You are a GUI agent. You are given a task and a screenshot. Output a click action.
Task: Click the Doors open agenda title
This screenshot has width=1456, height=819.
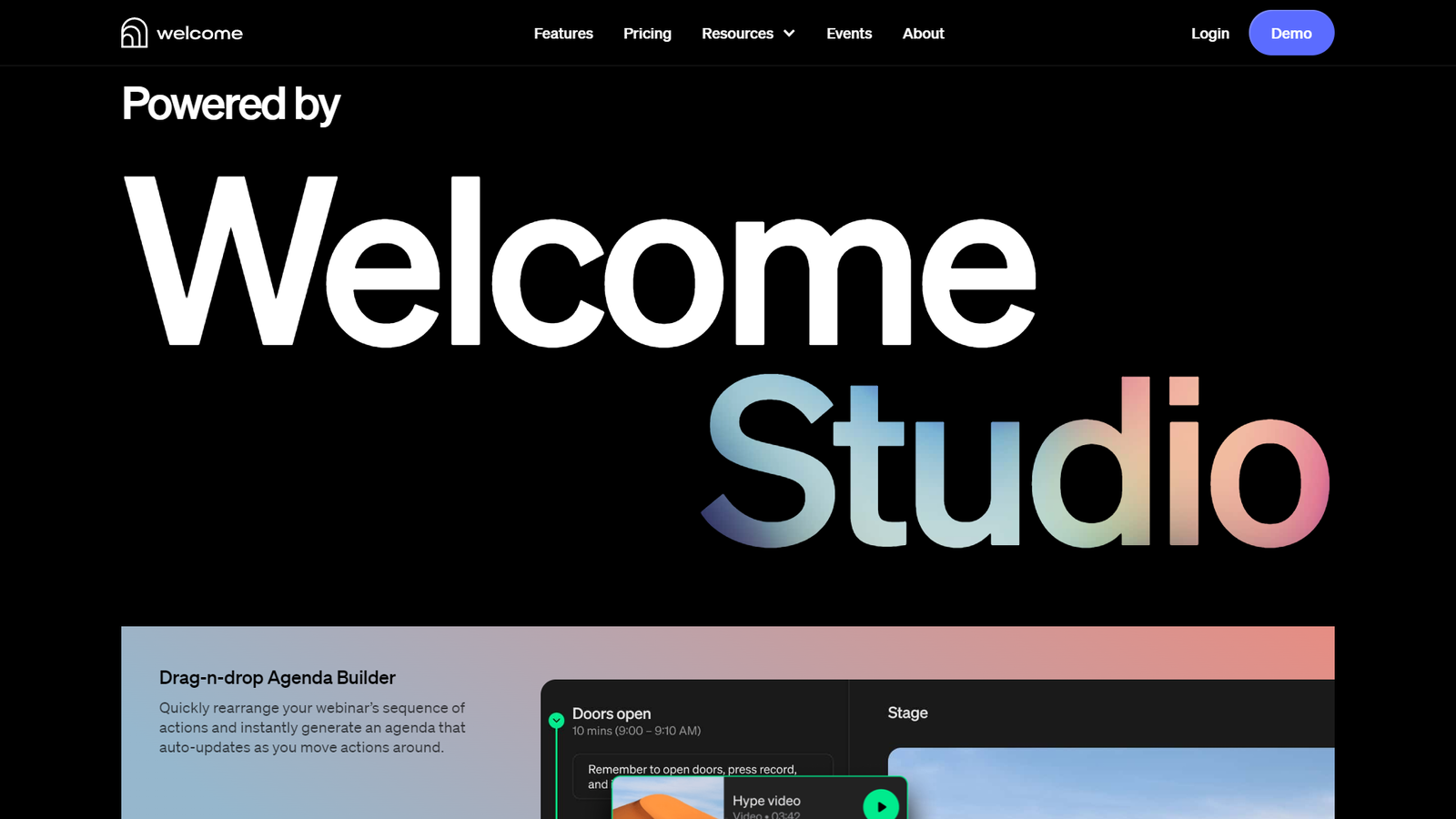pos(611,713)
